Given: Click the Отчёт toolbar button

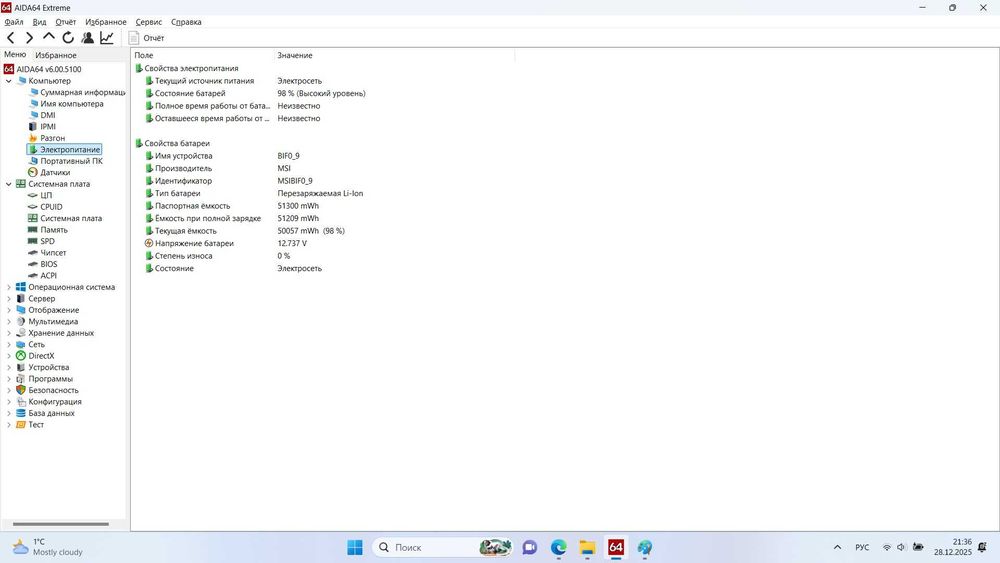Looking at the screenshot, I should [147, 38].
